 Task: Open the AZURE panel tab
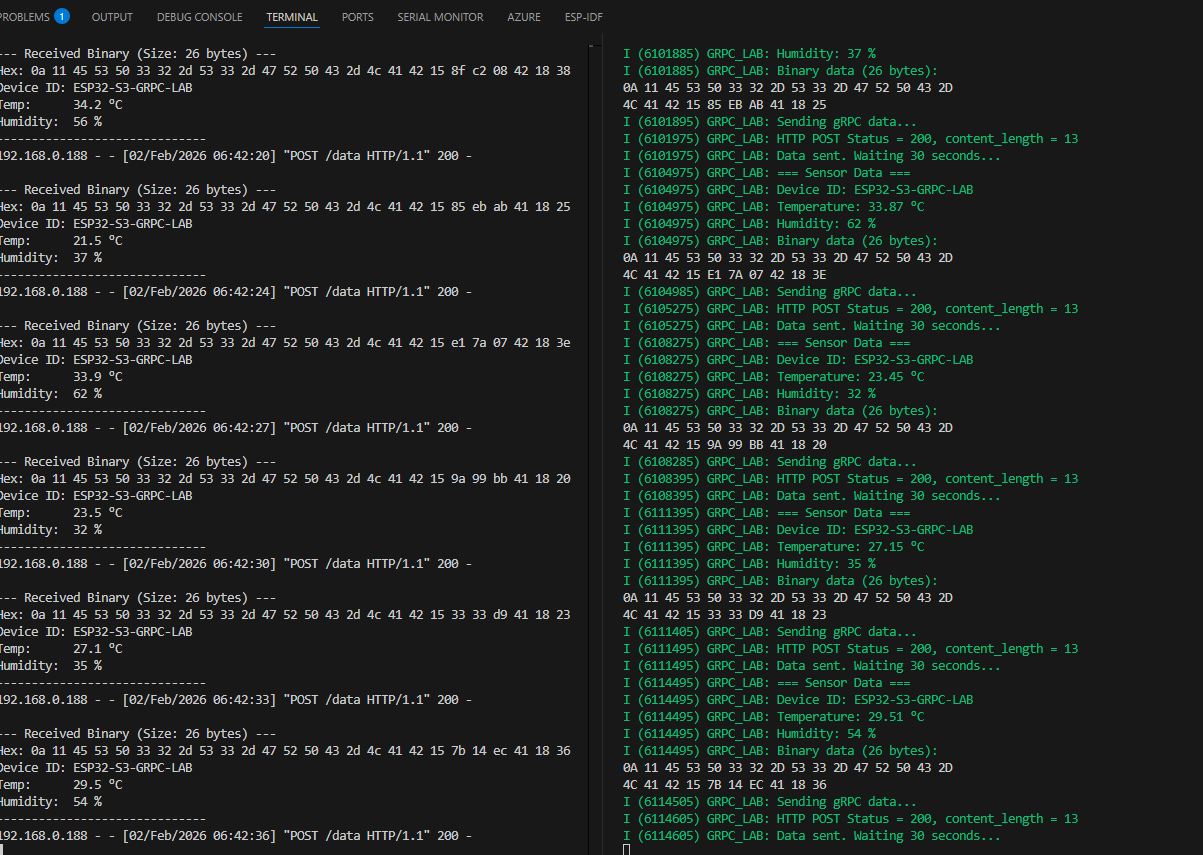[x=524, y=17]
